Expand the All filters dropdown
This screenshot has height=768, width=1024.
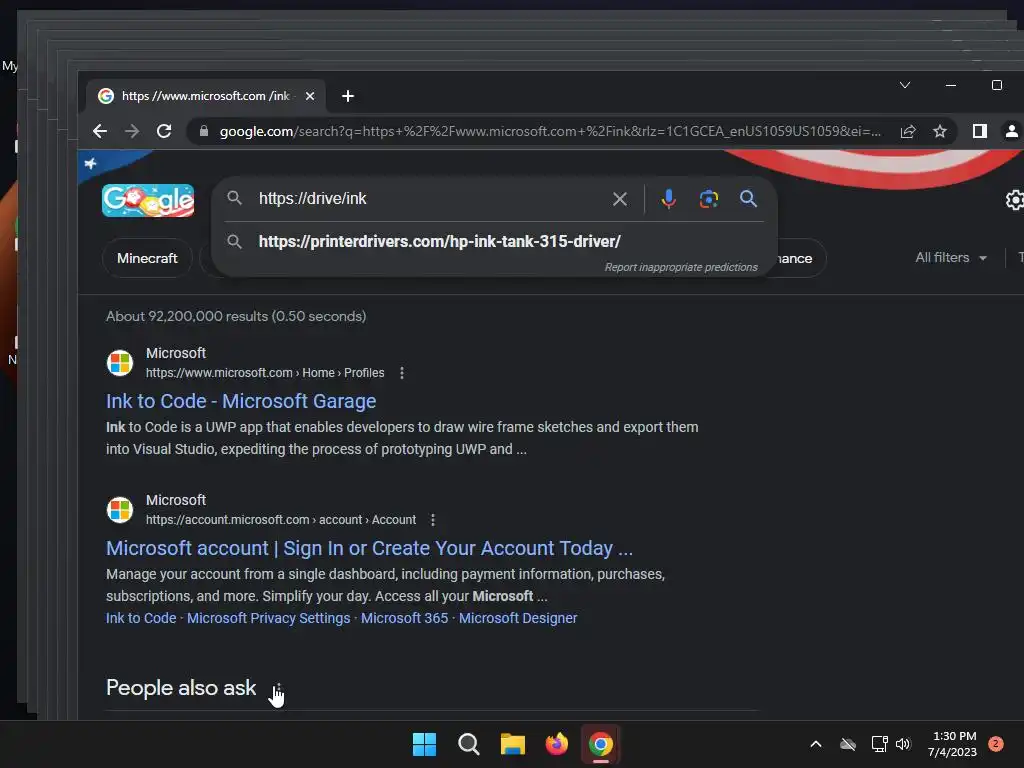click(x=951, y=257)
